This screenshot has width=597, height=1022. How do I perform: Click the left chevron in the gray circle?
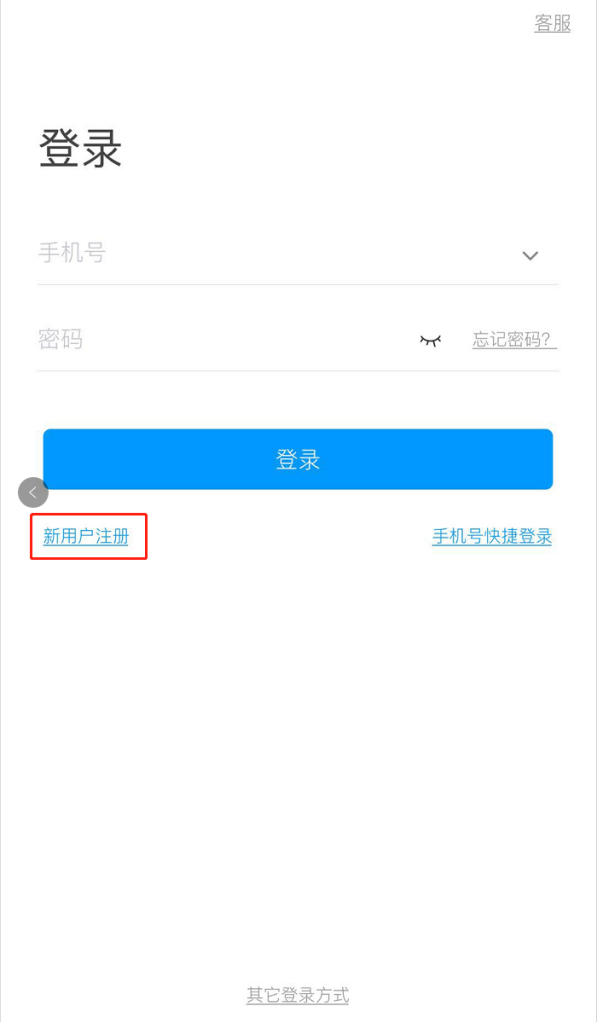pyautogui.click(x=33, y=493)
